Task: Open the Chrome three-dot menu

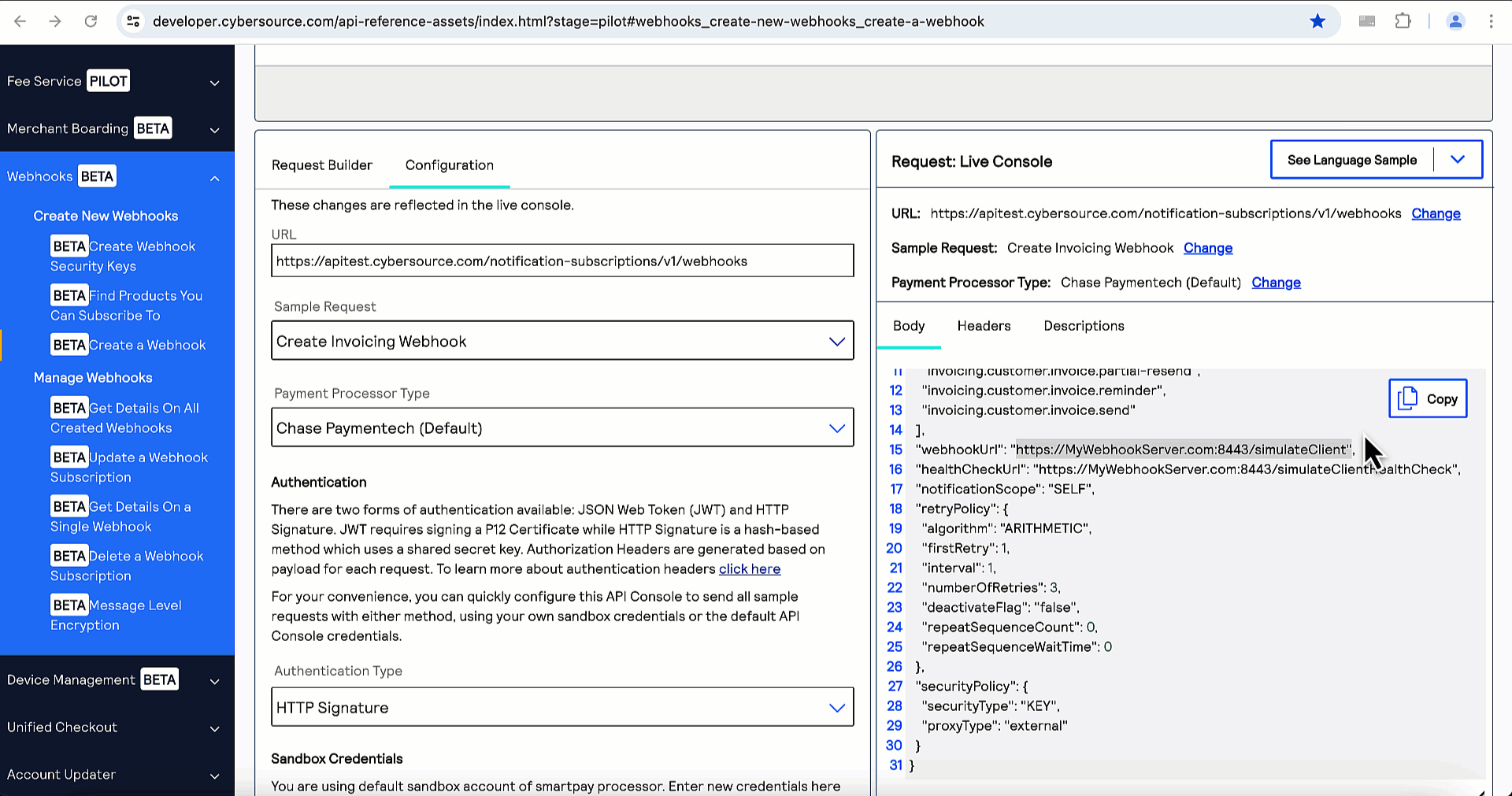Action: click(1491, 21)
